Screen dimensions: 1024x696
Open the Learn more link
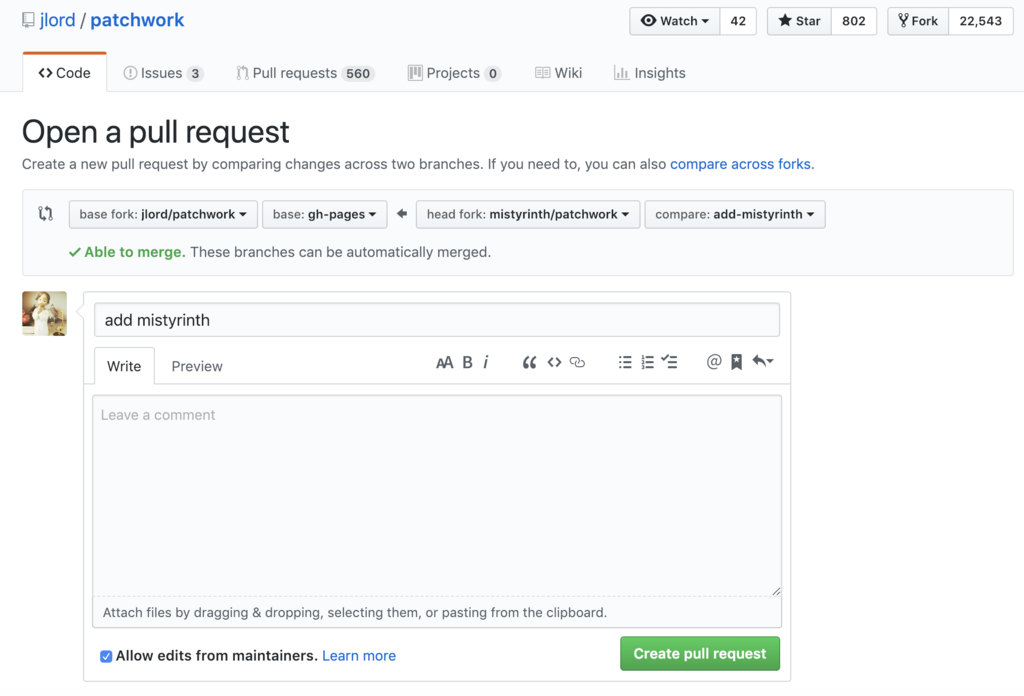pos(359,656)
